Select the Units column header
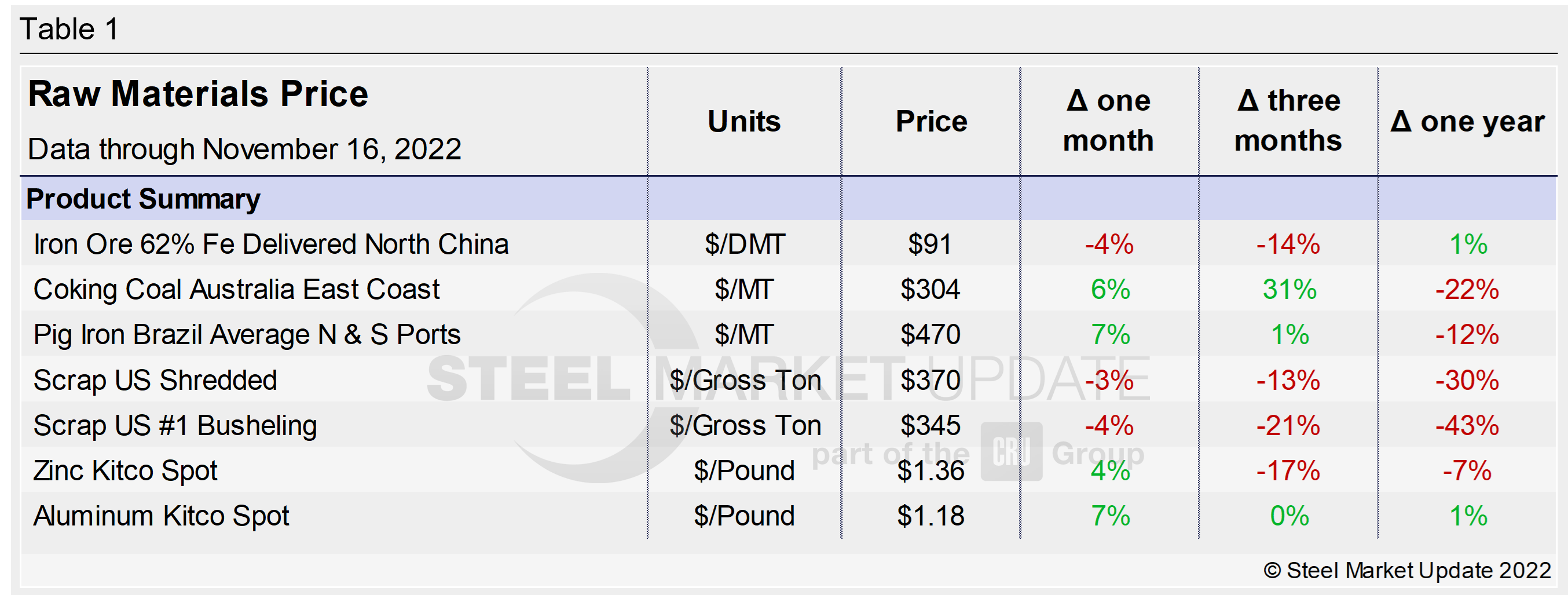The height and width of the screenshot is (595, 1568). [744, 121]
